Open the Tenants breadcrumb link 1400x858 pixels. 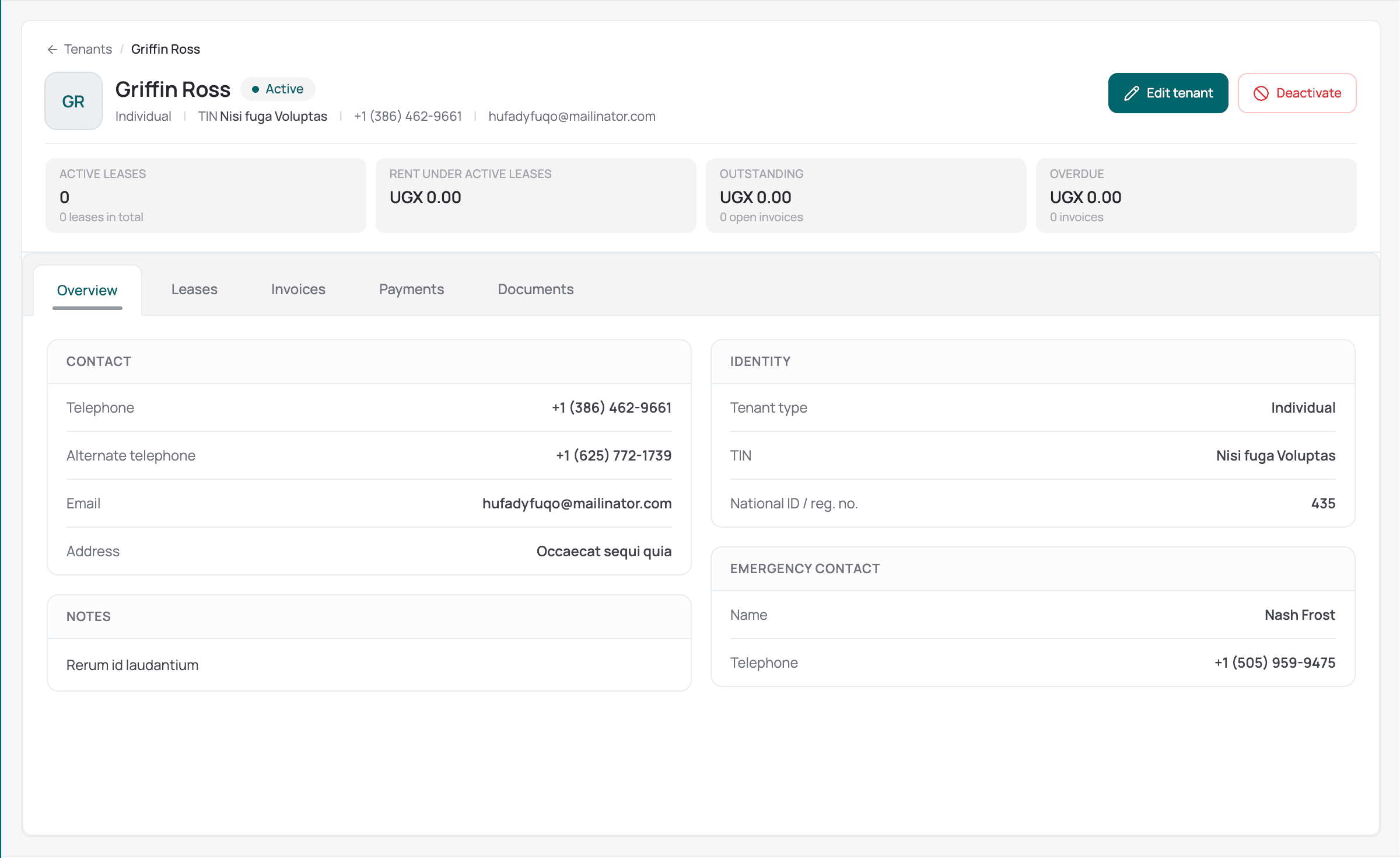[87, 49]
